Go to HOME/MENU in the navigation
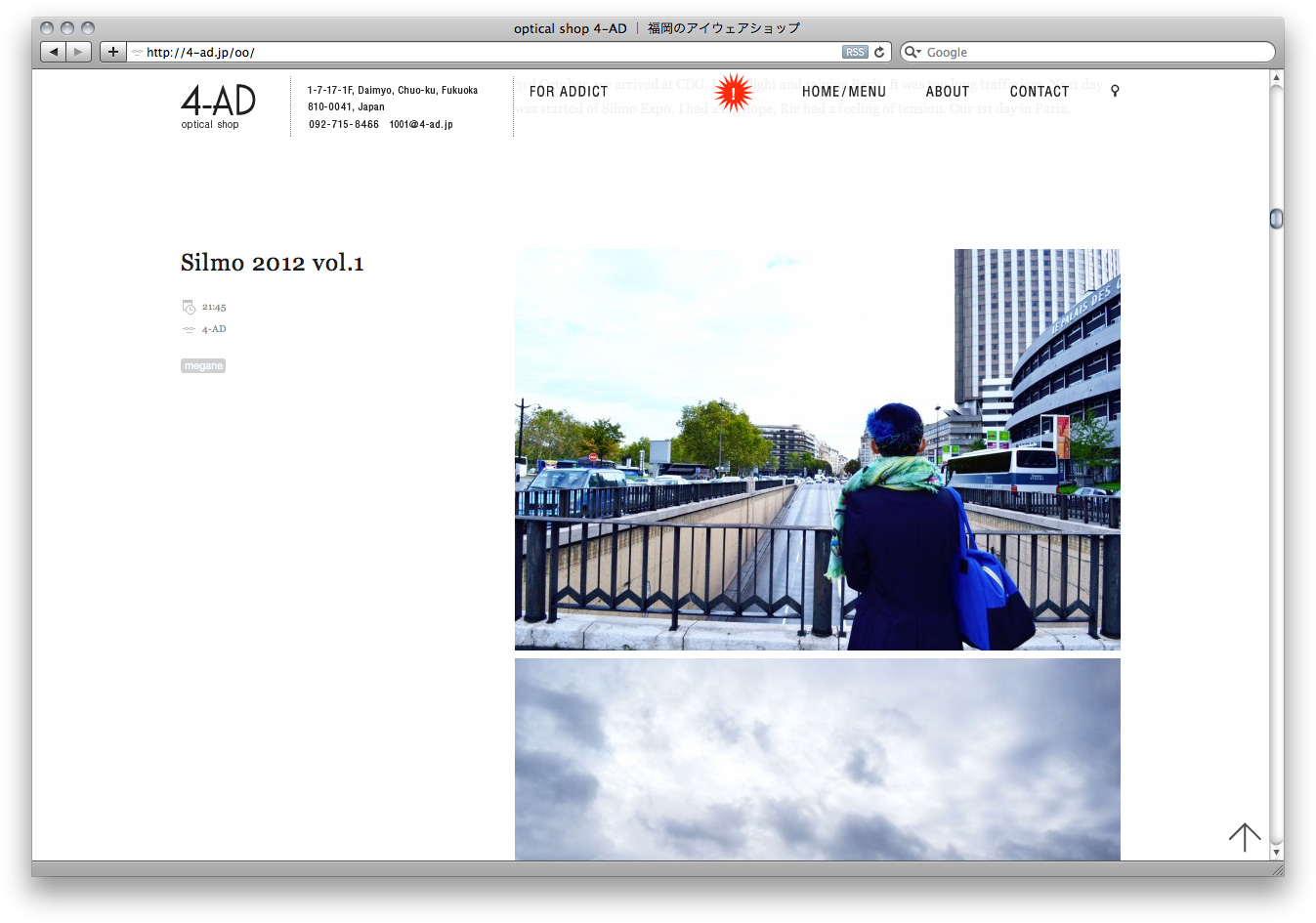1316x923 pixels. (x=843, y=92)
